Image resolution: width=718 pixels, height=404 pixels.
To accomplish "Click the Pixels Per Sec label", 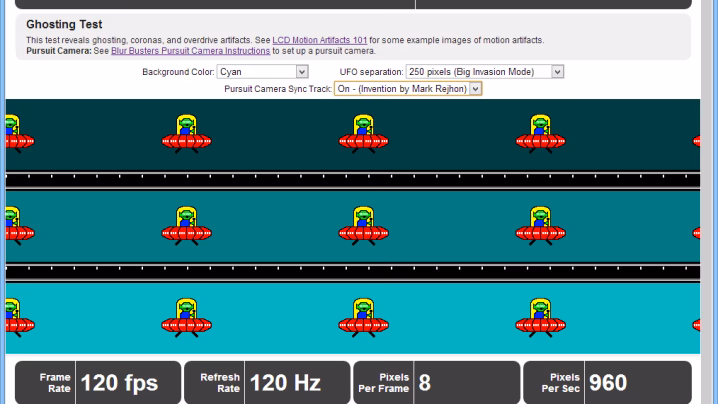I will tap(560, 383).
